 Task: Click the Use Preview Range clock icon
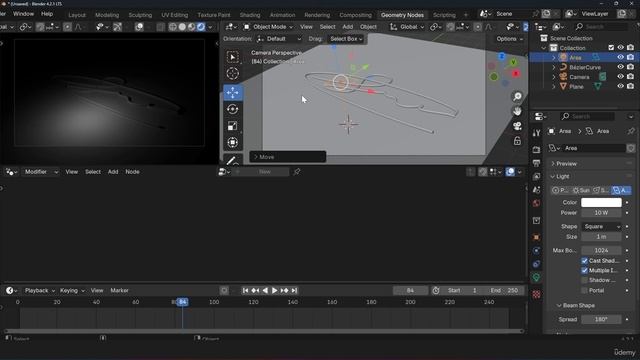point(436,290)
